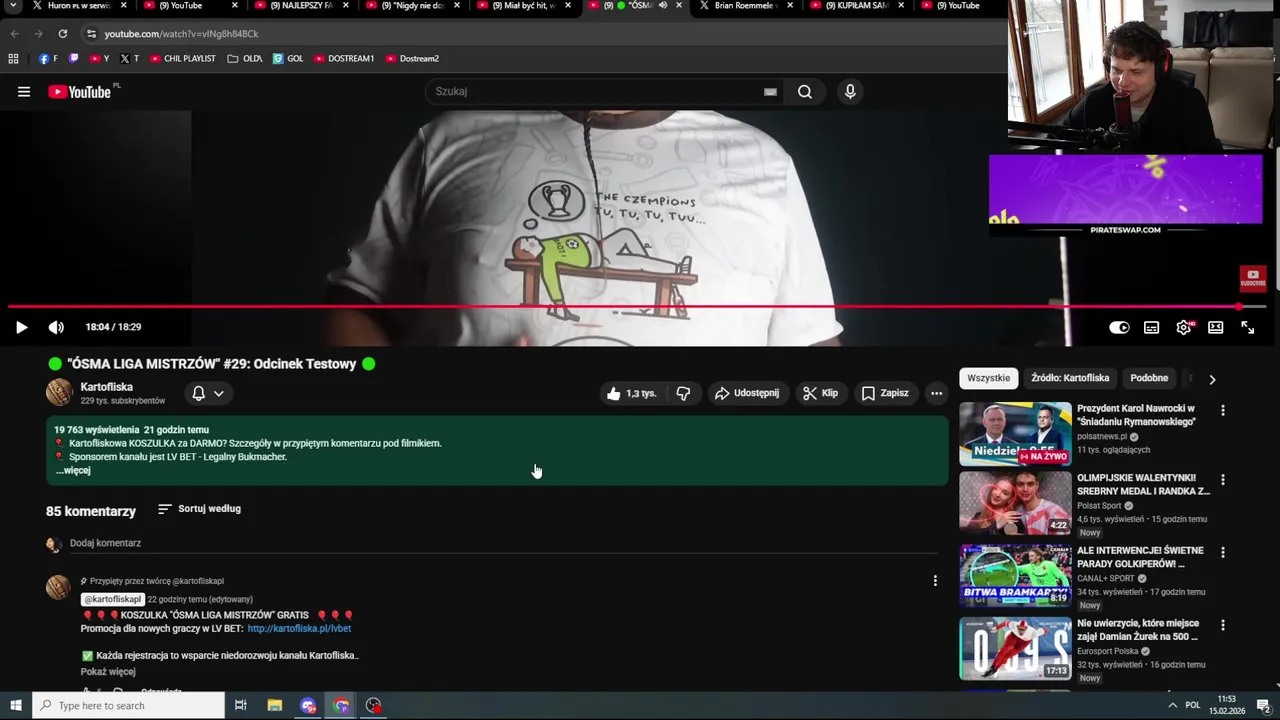
Task: Open OLD bookmarks folder
Action: [x=245, y=59]
